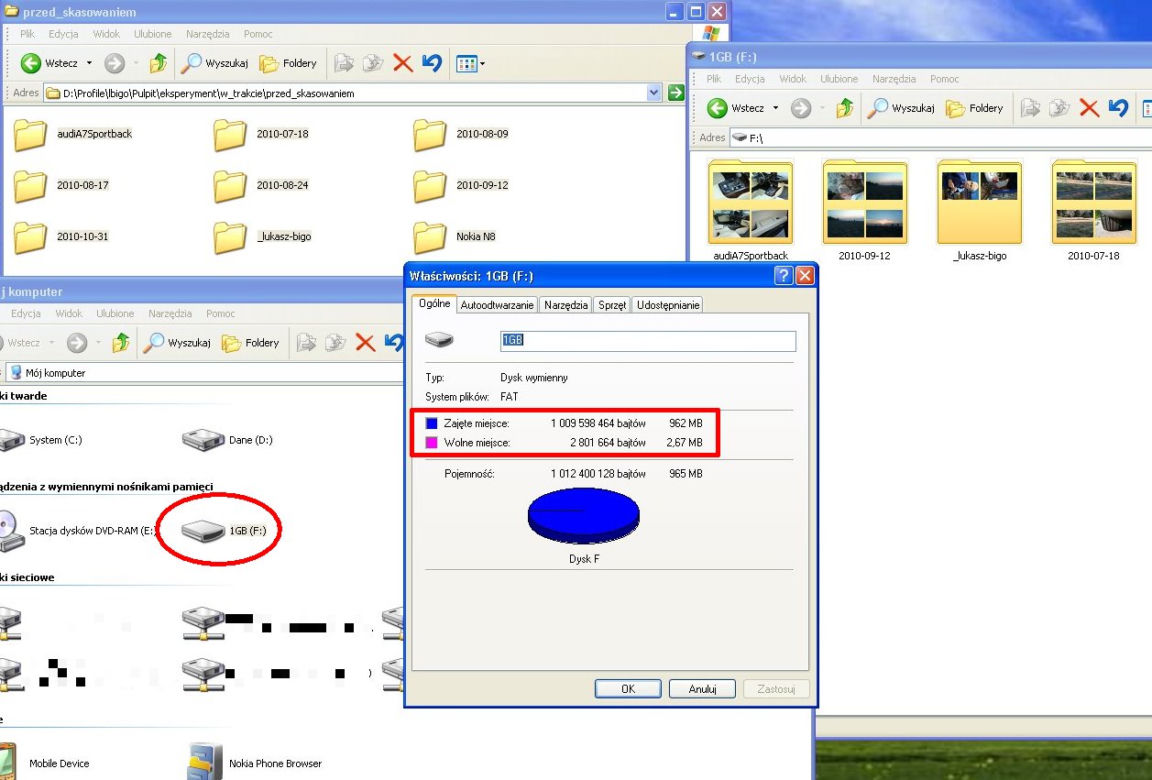Screen dimensions: 1152x780
Task: Click the Undo icon in przed_skasowaniem window
Action: pos(432,63)
